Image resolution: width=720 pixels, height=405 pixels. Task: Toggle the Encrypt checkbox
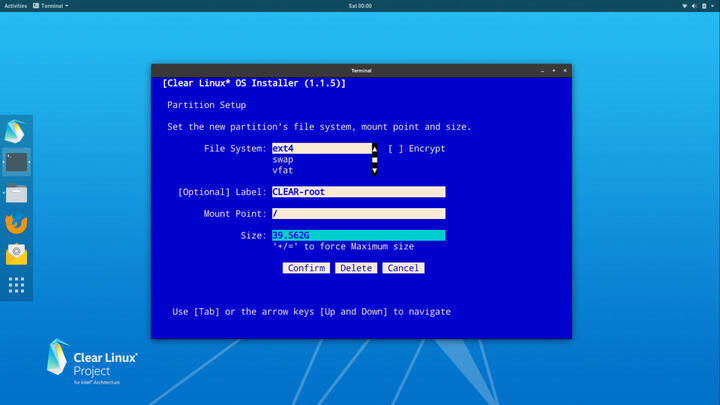point(395,148)
